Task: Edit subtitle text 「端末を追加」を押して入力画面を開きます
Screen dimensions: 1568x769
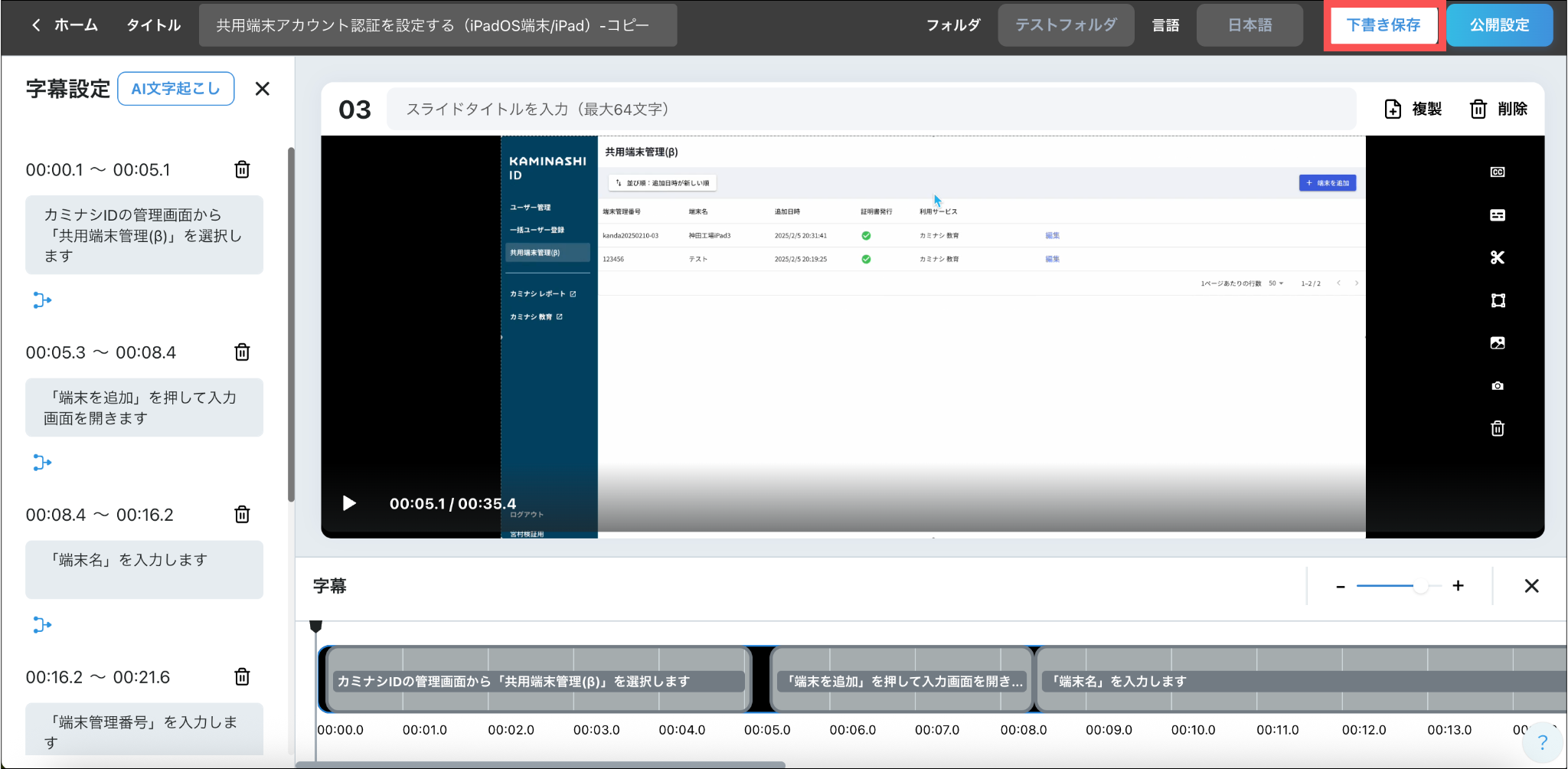Action: point(144,407)
